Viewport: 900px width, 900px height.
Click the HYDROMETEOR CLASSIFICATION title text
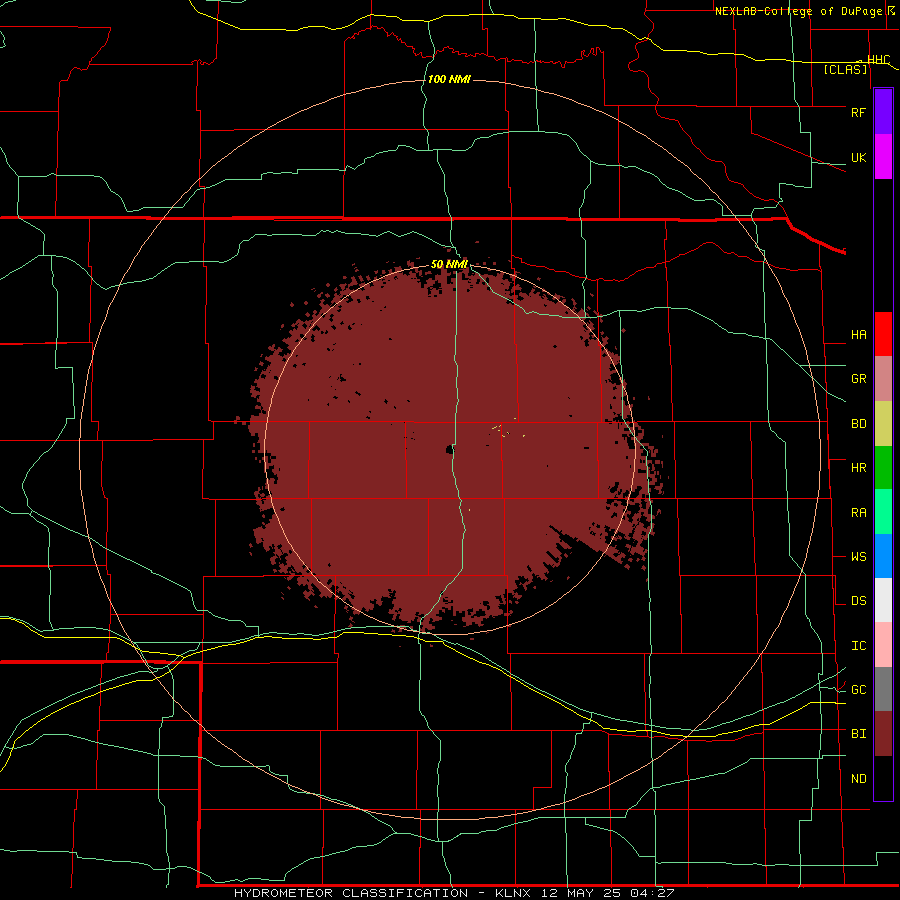click(x=351, y=893)
